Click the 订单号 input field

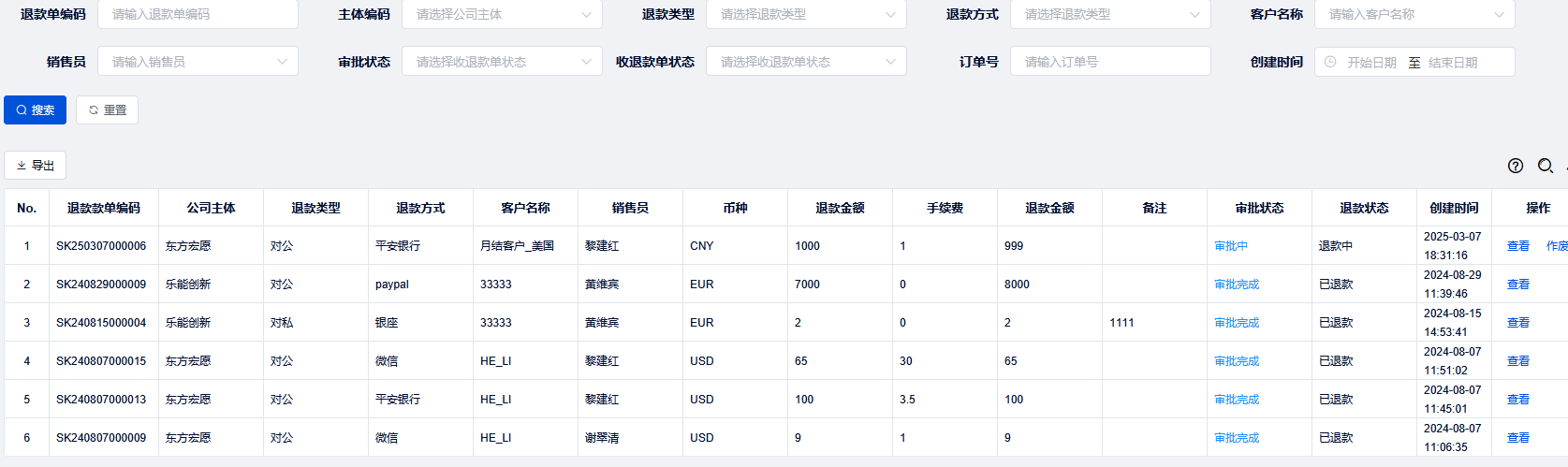(1110, 62)
